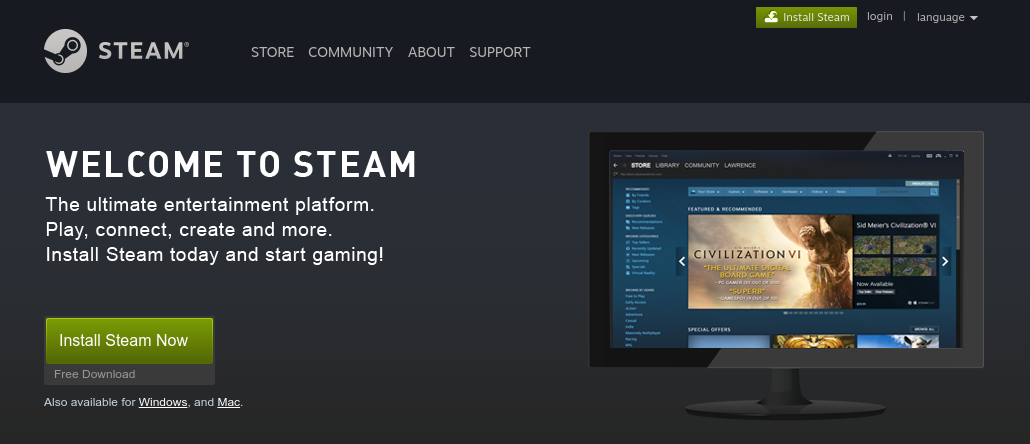Click the download icon on the top Install Steam button
Image resolution: width=1030 pixels, height=444 pixels.
[x=769, y=17]
